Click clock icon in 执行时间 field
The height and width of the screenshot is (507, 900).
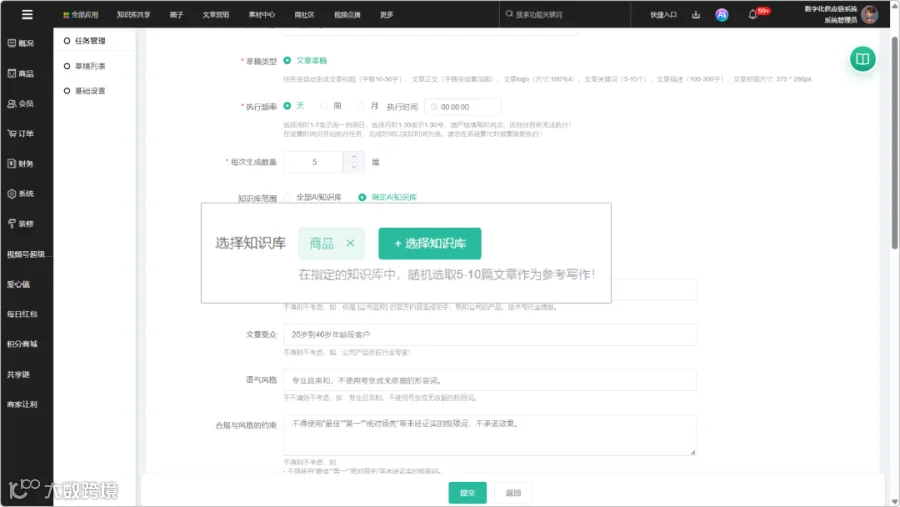tap(434, 107)
